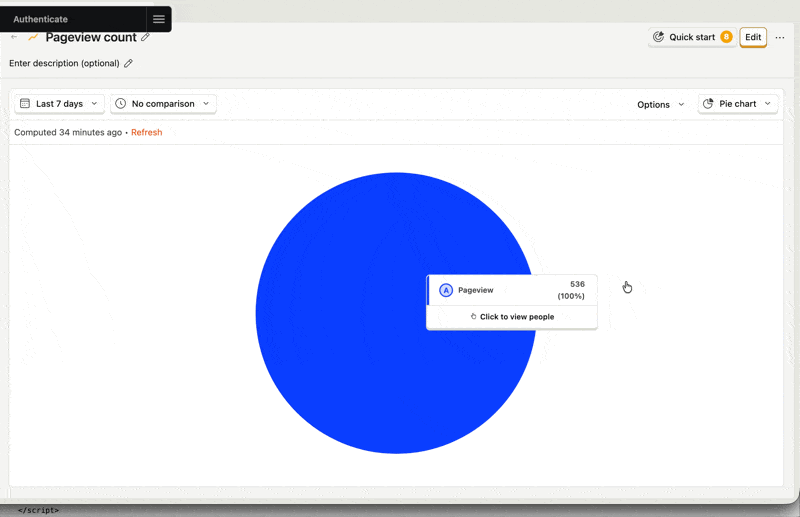Screen dimensions: 800x517
Task: Click Pageview label in tooltip
Action: coord(476,290)
